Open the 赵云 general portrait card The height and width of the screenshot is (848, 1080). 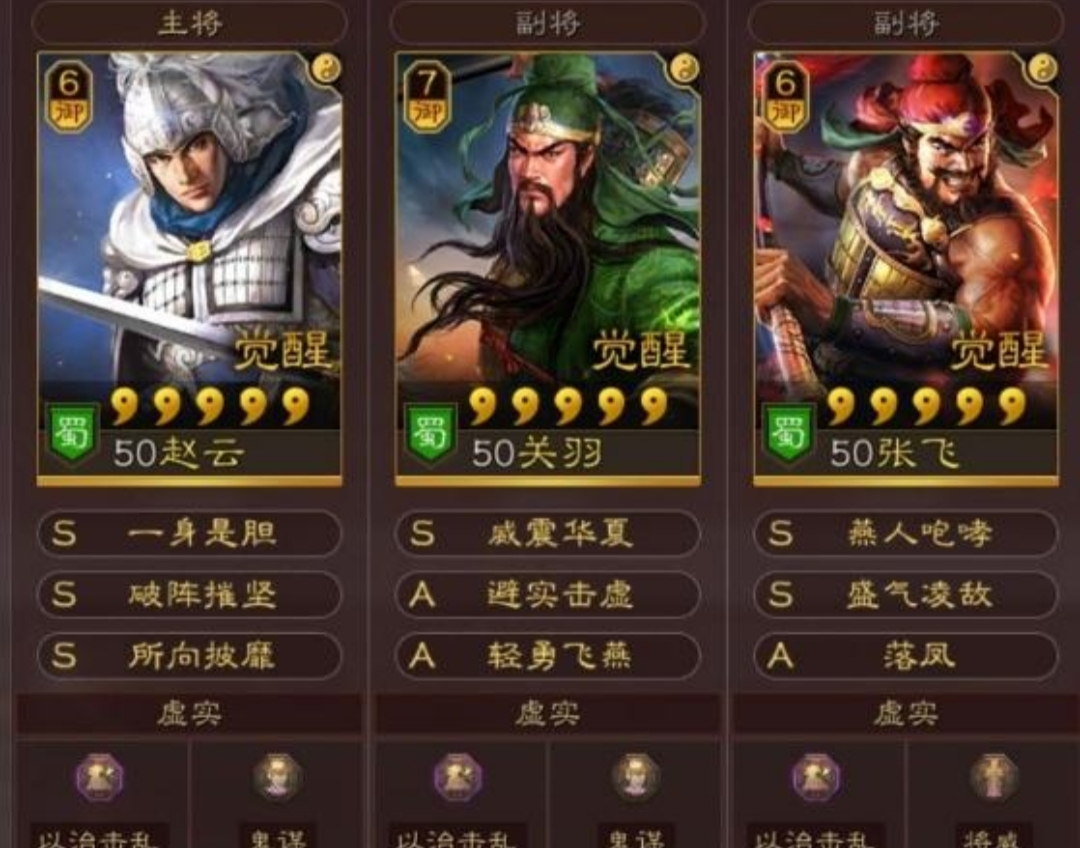pyautogui.click(x=189, y=269)
